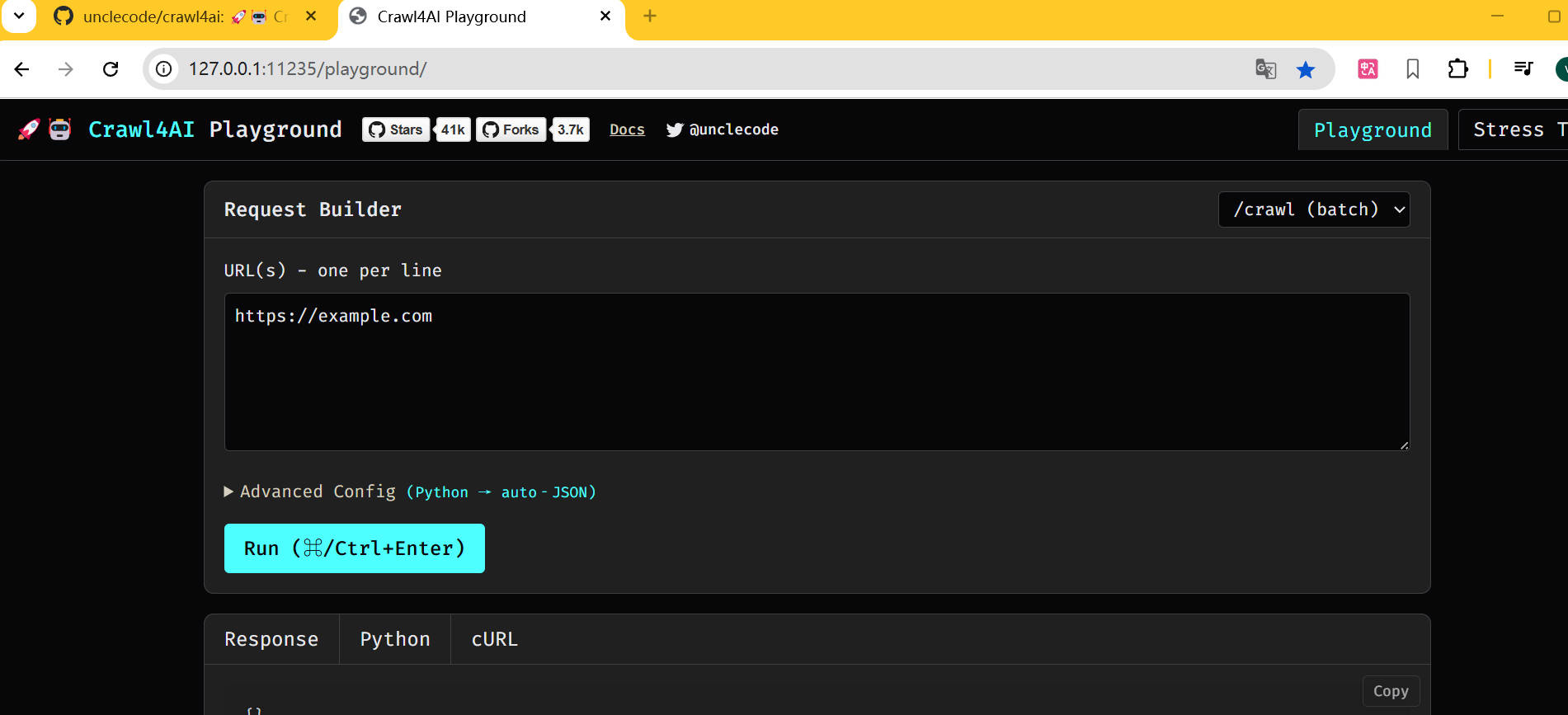Expand the Advanced Config section
Screen dimensions: 1568x715
coord(410,492)
